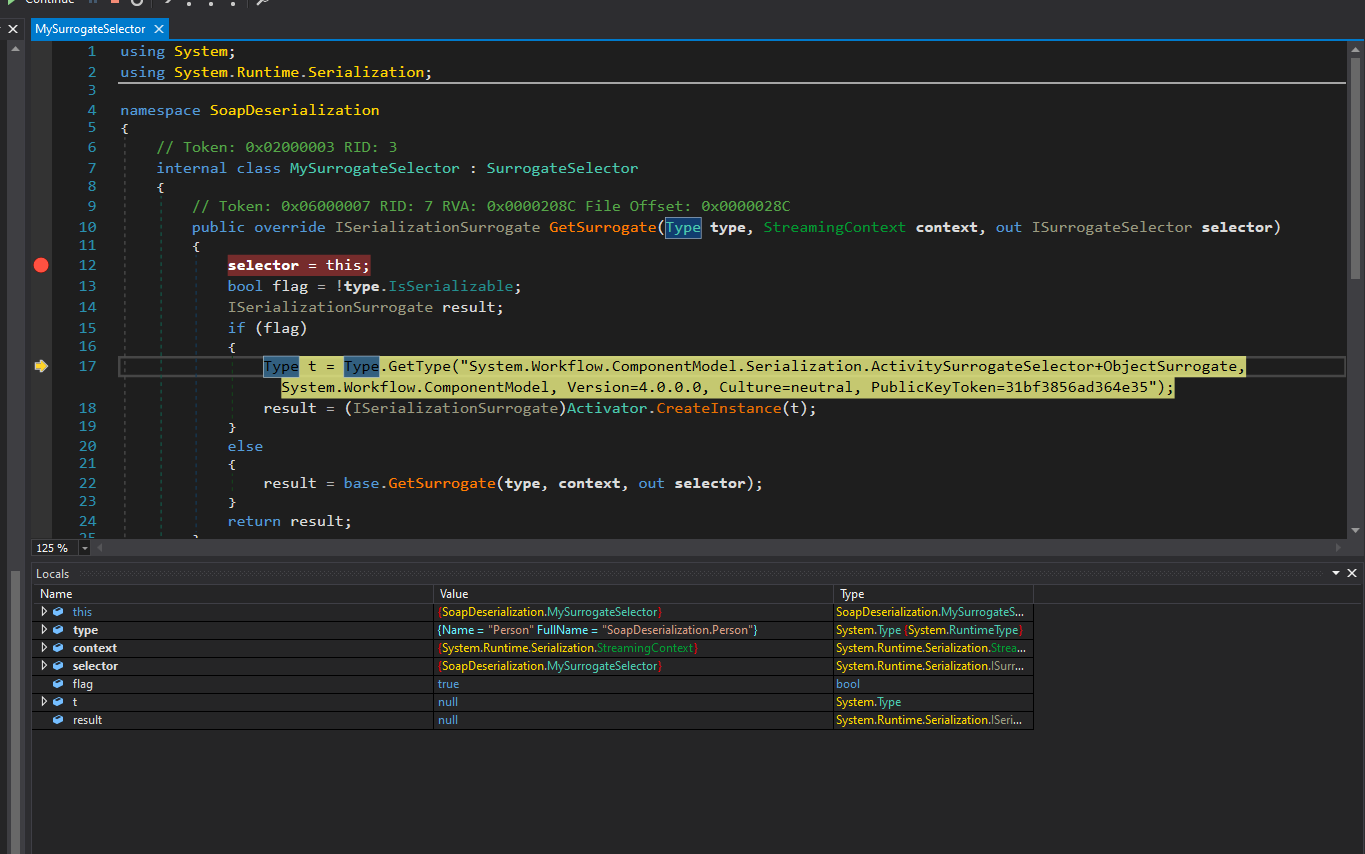
Task: Open the Locals panel options dropdown arrow
Action: click(x=1336, y=573)
